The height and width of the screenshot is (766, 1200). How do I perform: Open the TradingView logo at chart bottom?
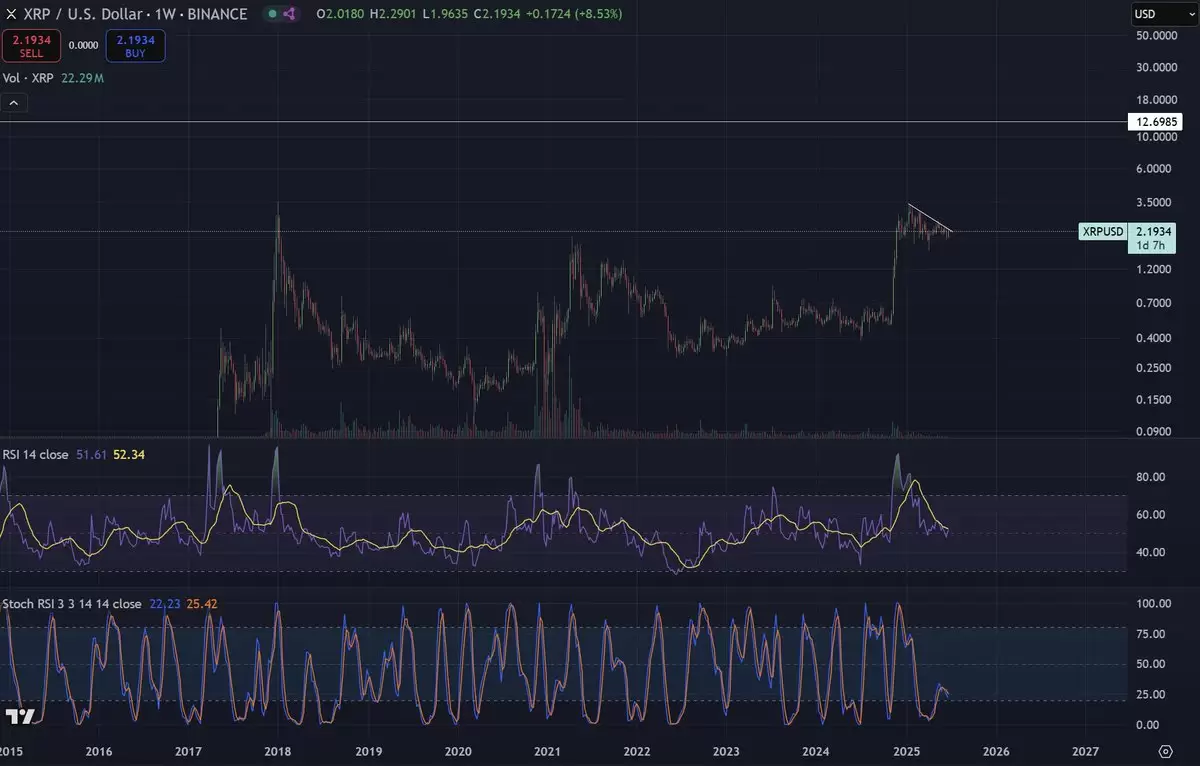point(20,716)
